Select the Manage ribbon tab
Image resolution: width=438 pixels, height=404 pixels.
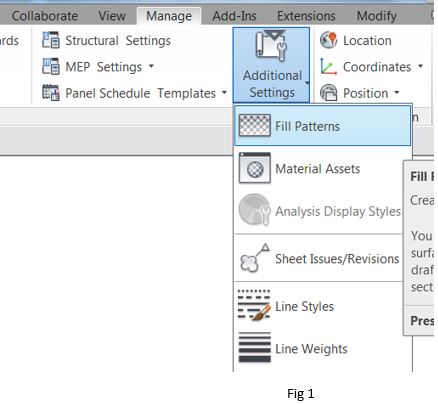coord(169,16)
